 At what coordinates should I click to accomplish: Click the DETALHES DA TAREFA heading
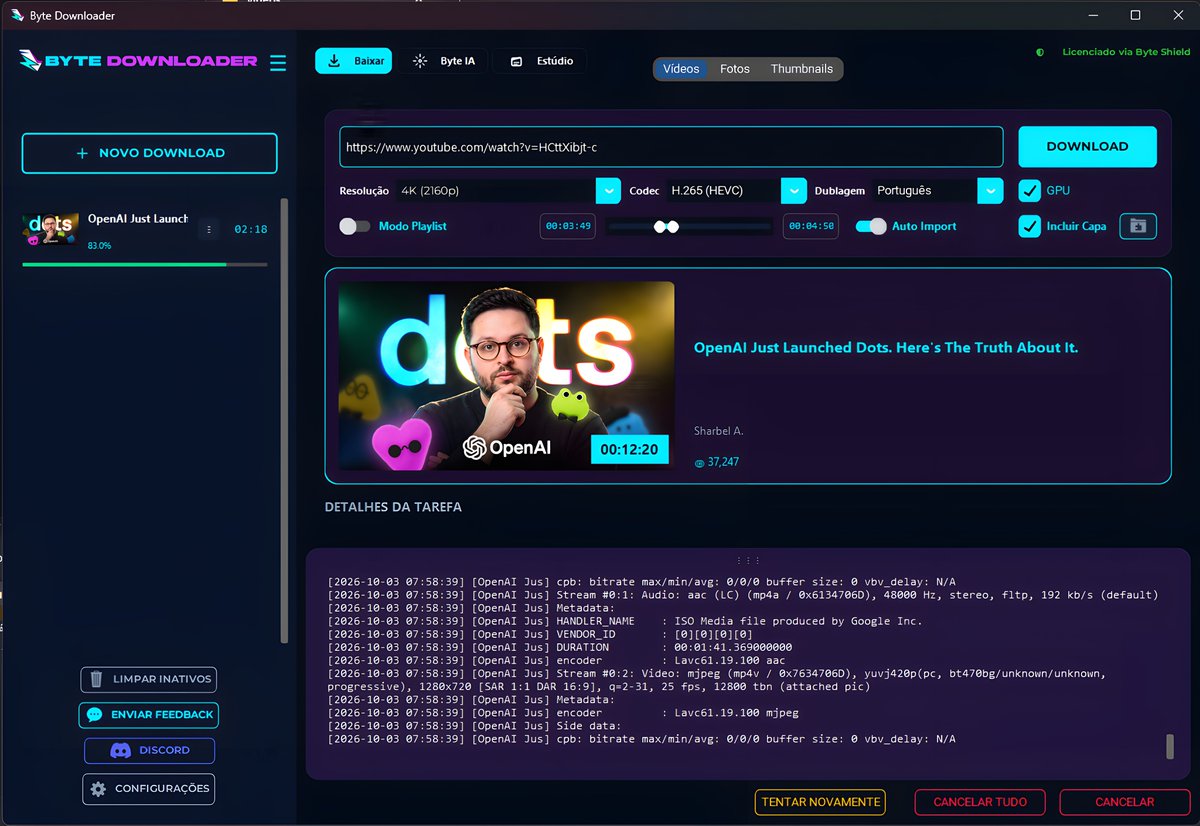coord(393,507)
